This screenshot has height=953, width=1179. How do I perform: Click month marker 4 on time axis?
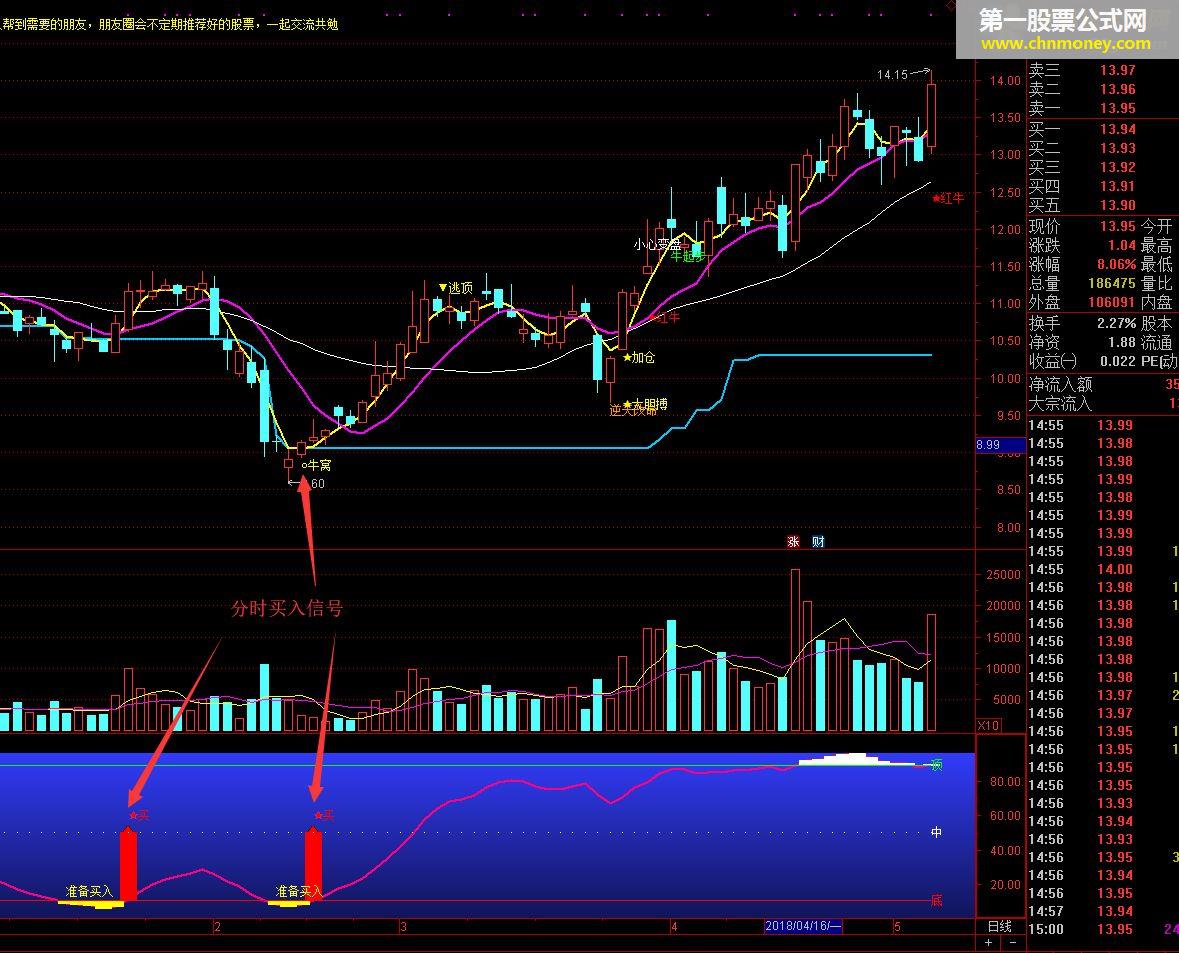click(x=674, y=927)
